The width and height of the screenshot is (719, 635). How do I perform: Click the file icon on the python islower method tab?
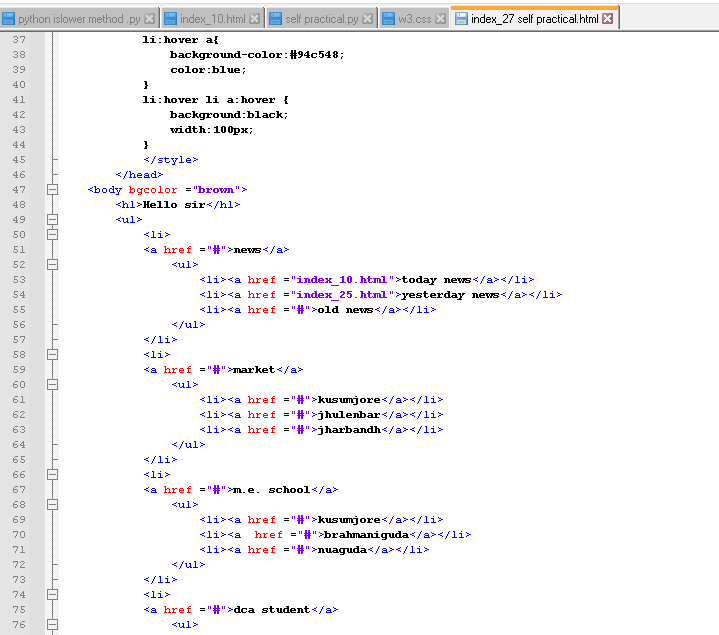click(x=9, y=19)
